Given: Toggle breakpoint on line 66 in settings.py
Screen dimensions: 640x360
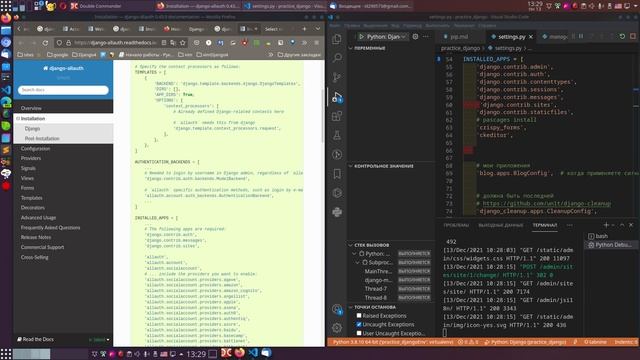Looking at the screenshot, I should (x=439, y=151).
